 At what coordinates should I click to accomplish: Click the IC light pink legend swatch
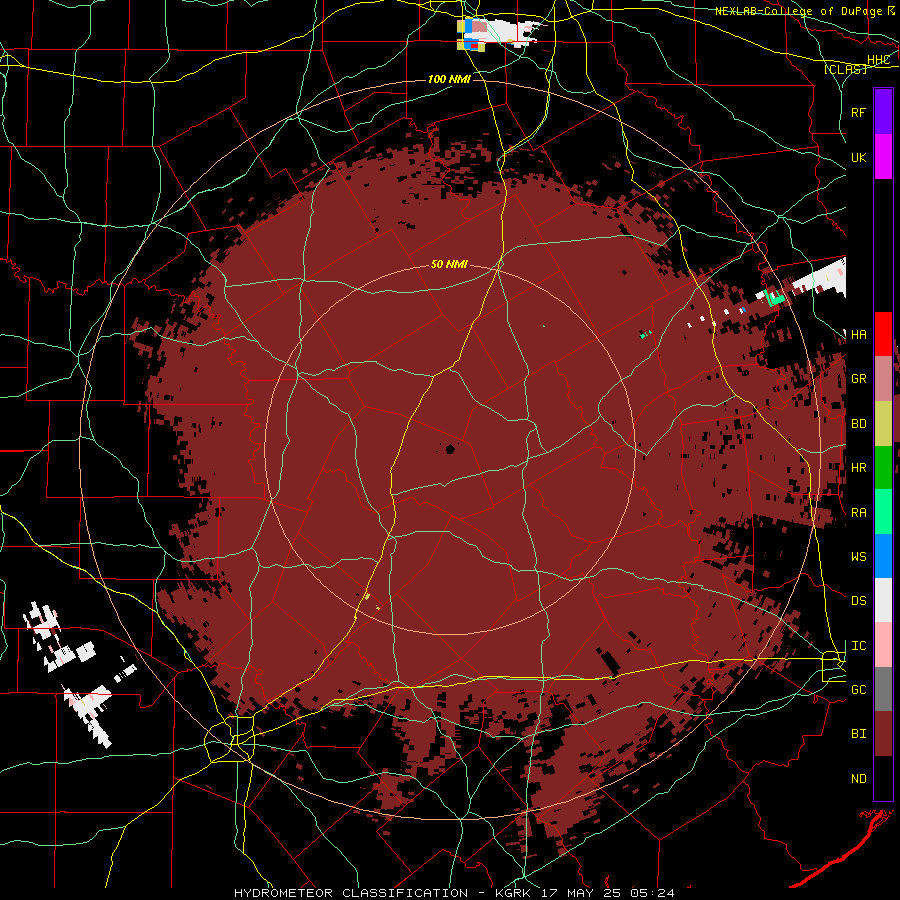click(883, 645)
